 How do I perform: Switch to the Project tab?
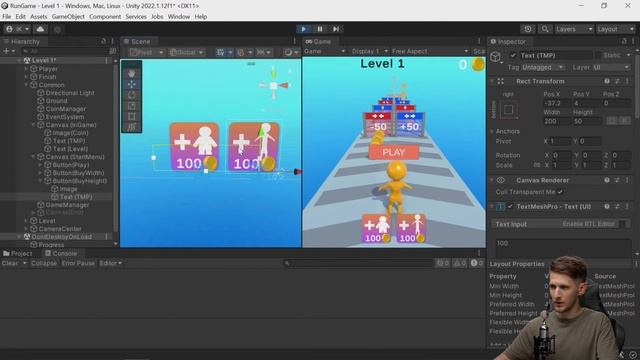(x=18, y=253)
